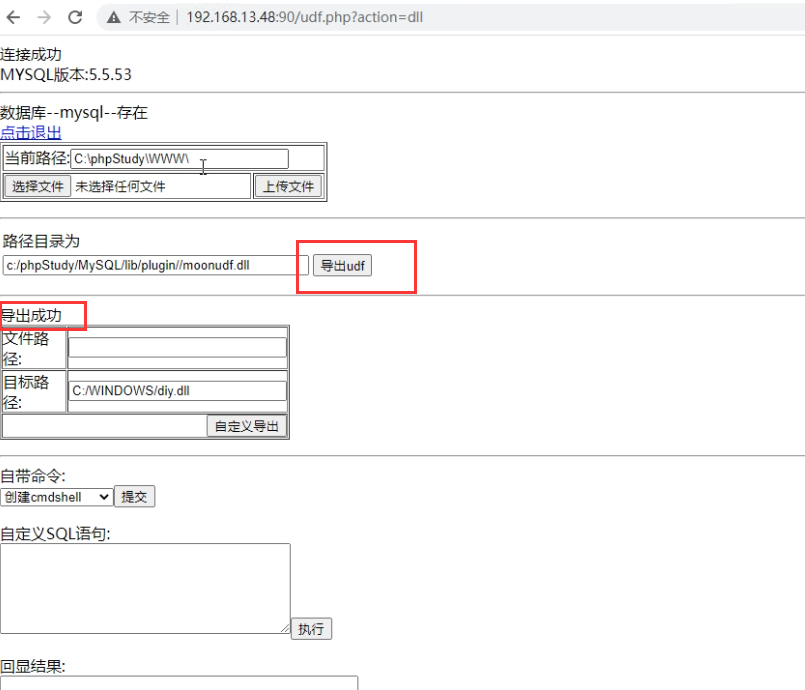Viewport: 805px width, 690px height.
Task: Click the 回显结果 output text box
Action: click(x=180, y=683)
